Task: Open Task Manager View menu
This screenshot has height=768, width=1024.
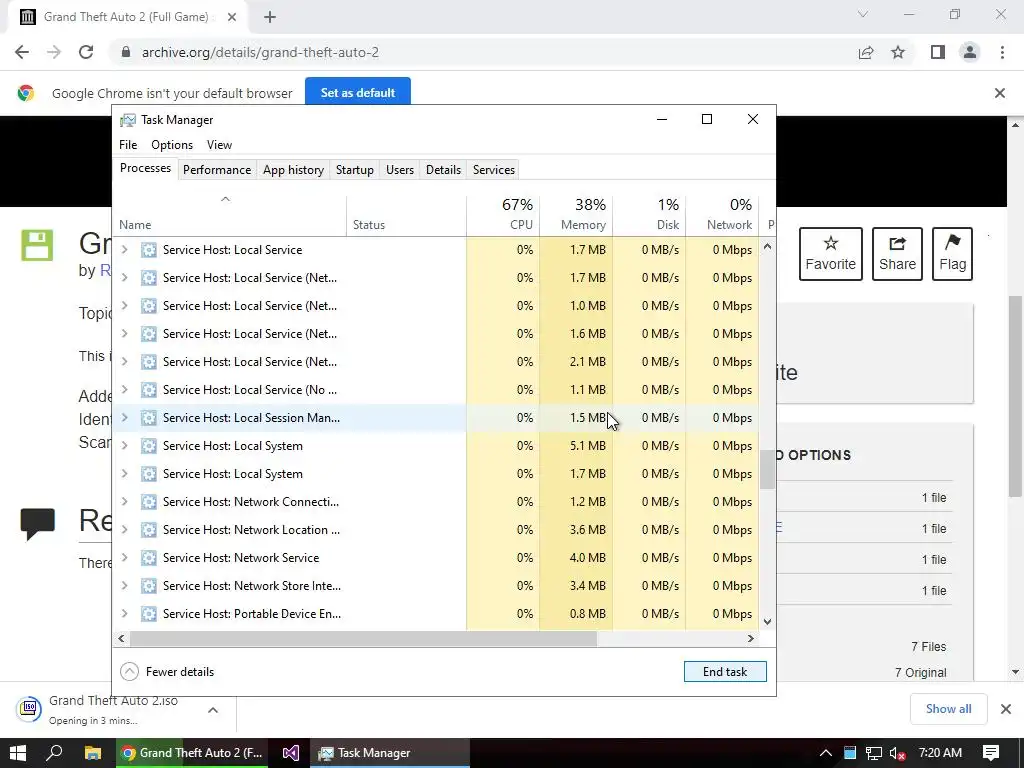Action: pos(219,145)
